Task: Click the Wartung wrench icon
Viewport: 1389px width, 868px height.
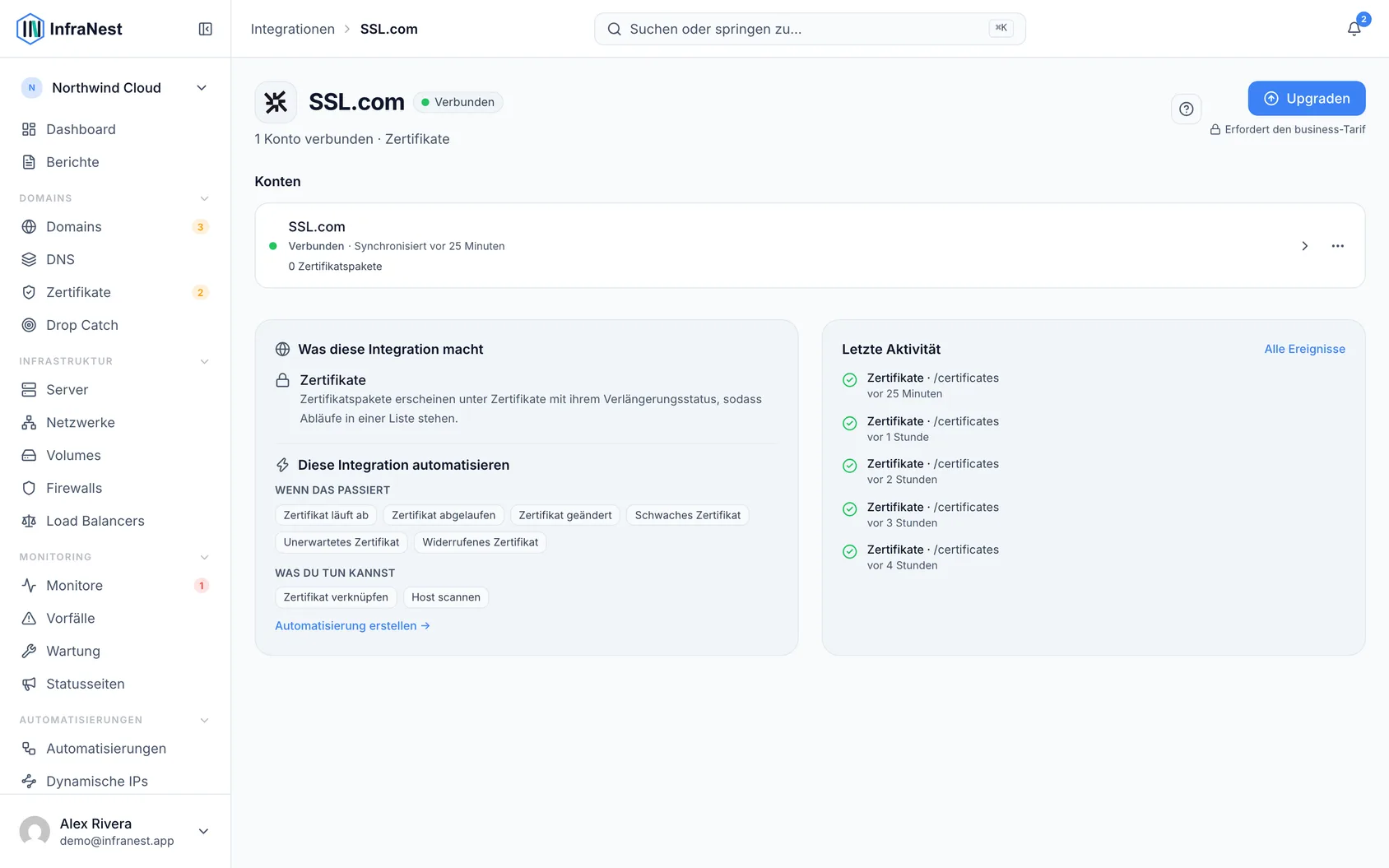Action: 29,651
